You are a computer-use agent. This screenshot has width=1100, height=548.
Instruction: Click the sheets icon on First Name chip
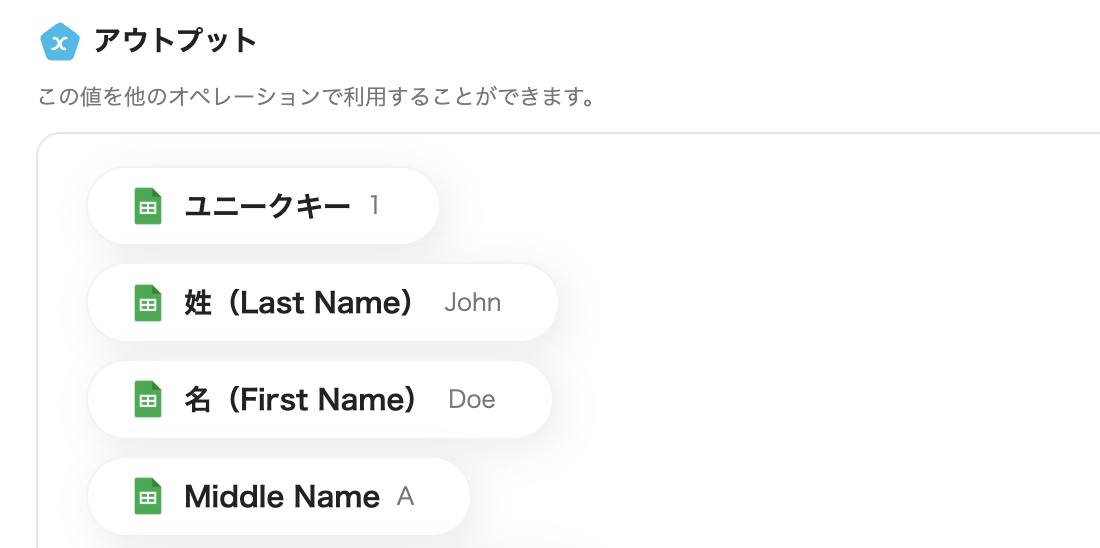pyautogui.click(x=148, y=400)
